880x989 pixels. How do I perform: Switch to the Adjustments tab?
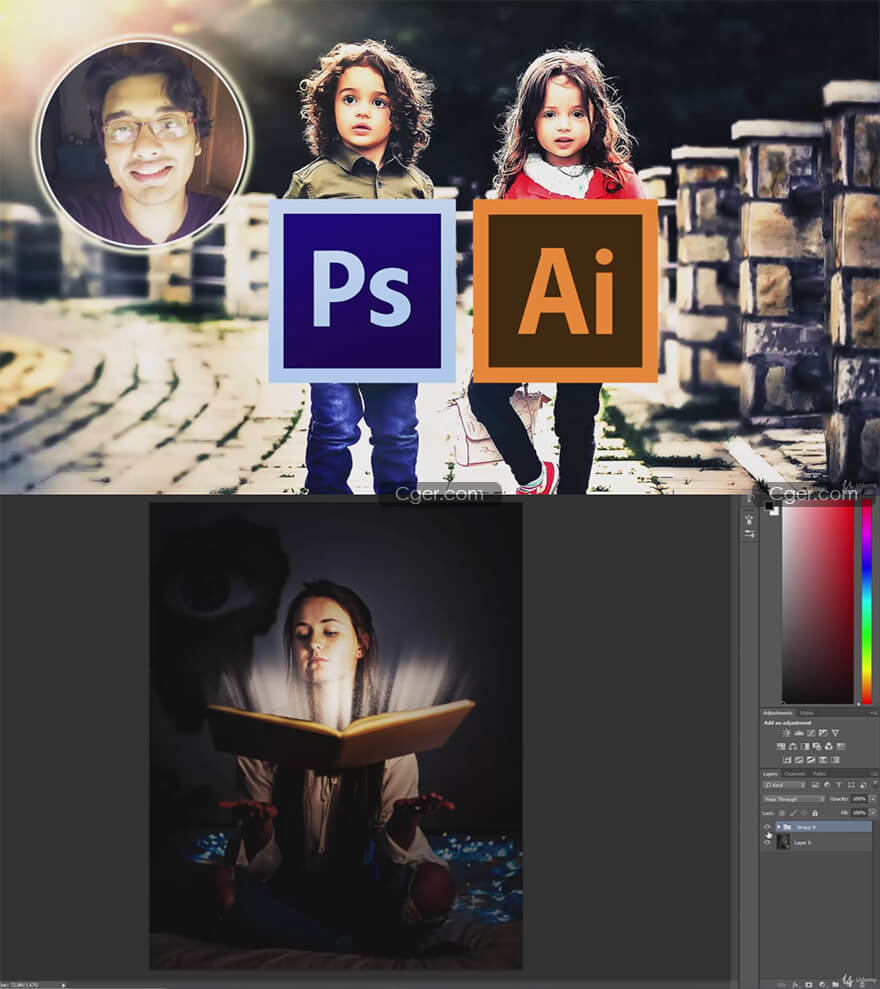pyautogui.click(x=777, y=713)
